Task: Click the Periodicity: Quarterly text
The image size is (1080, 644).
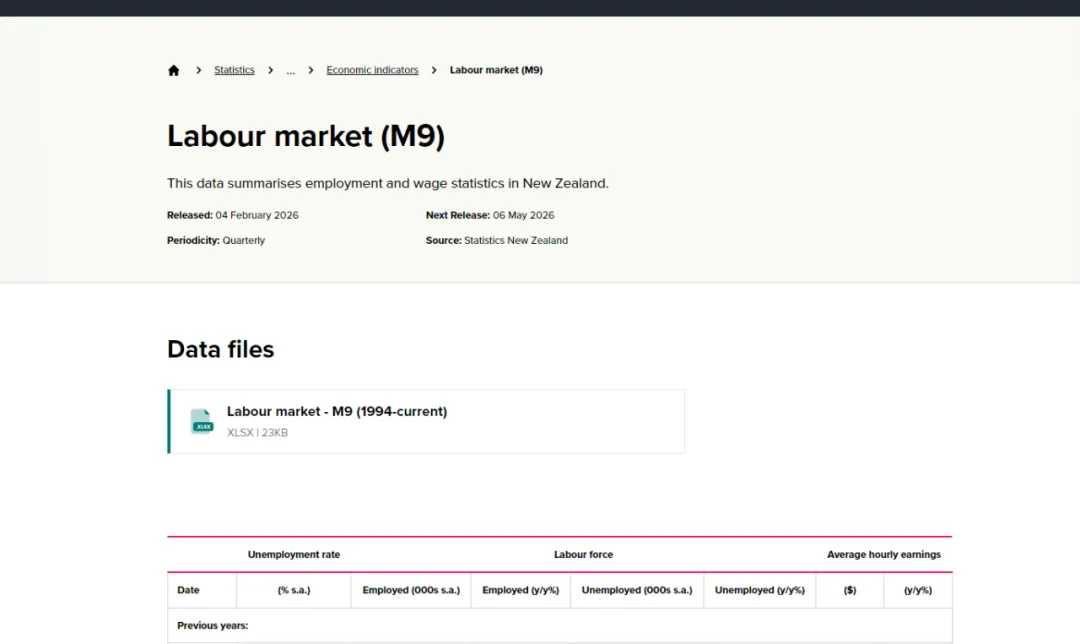Action: [216, 240]
